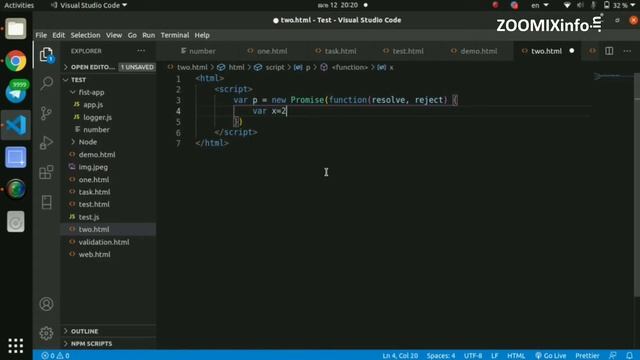
Task: Open the en keyboard layout dropdown
Action: coord(540,5)
